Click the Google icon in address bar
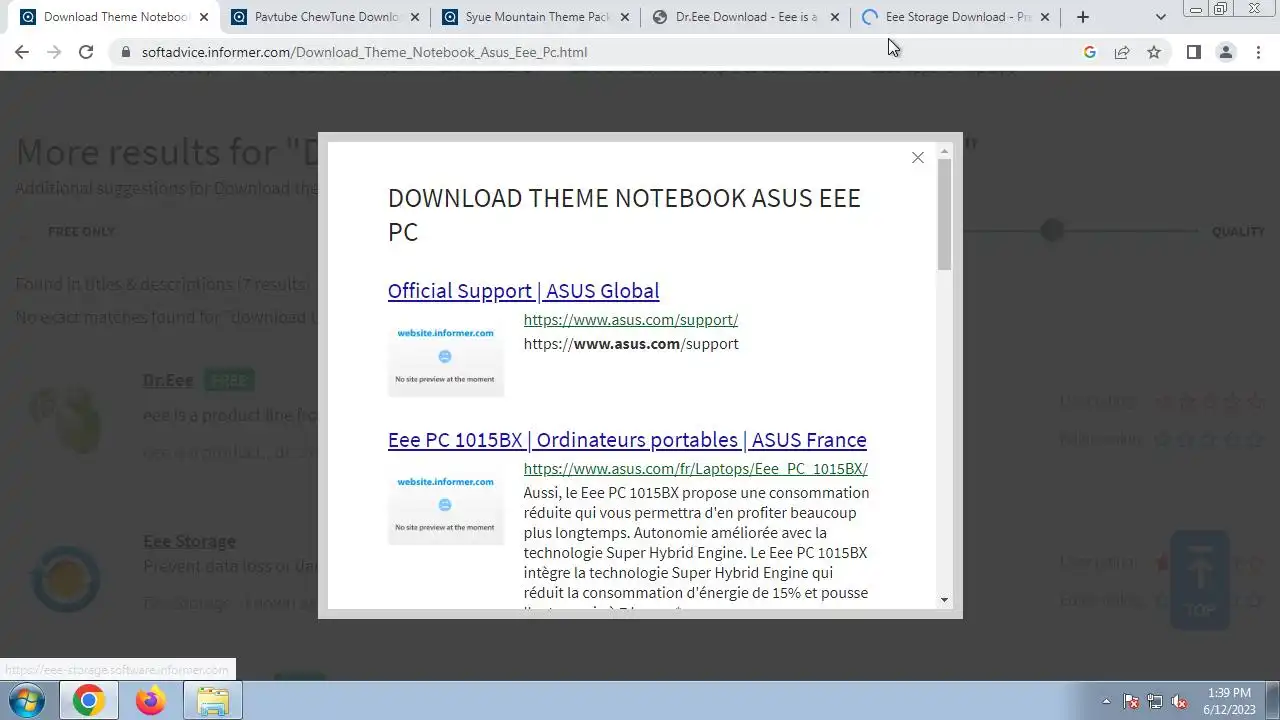Screen dimensions: 1280x720 pos(1090,52)
